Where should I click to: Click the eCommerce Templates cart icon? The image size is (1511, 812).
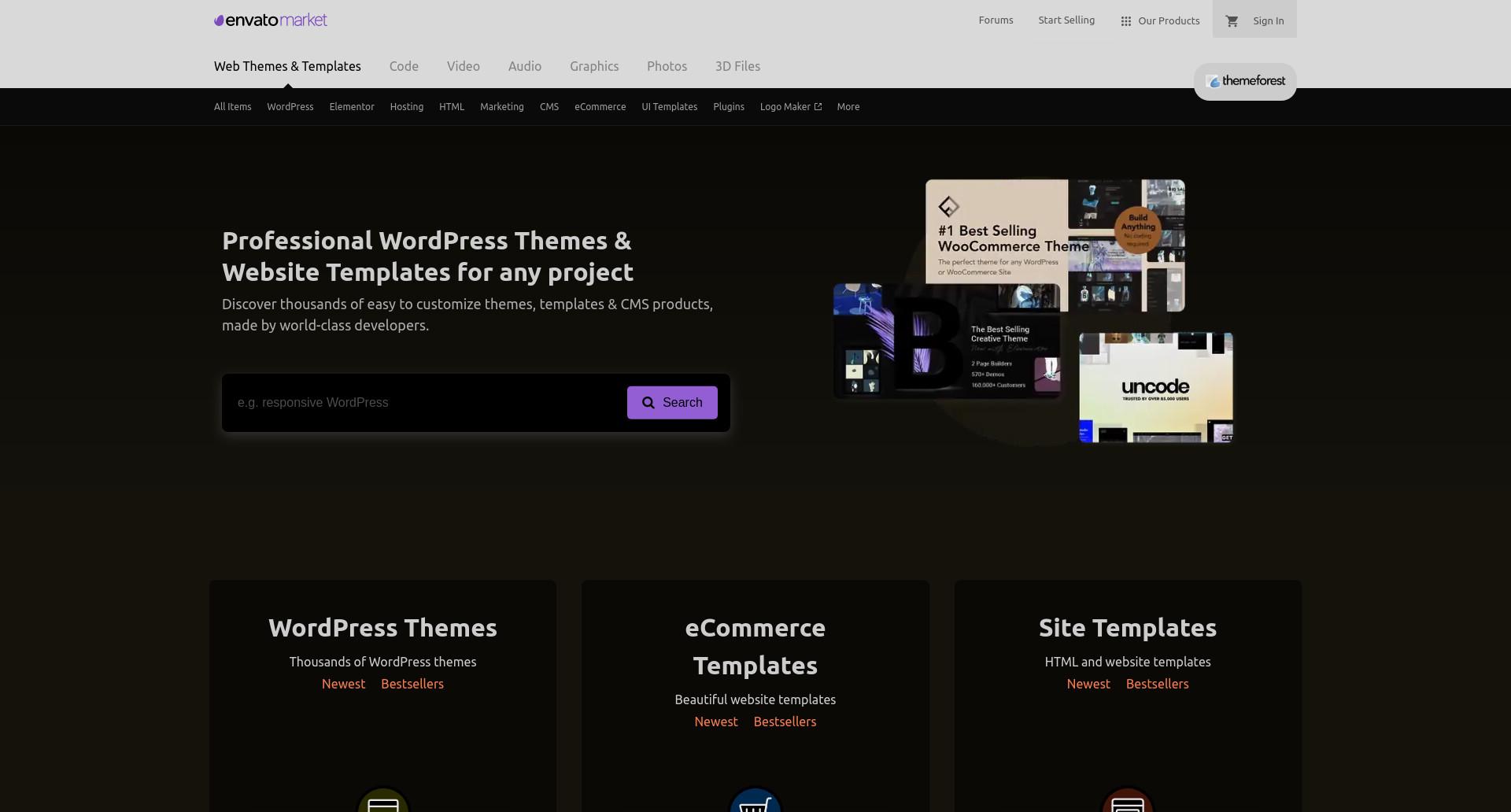[x=755, y=801]
